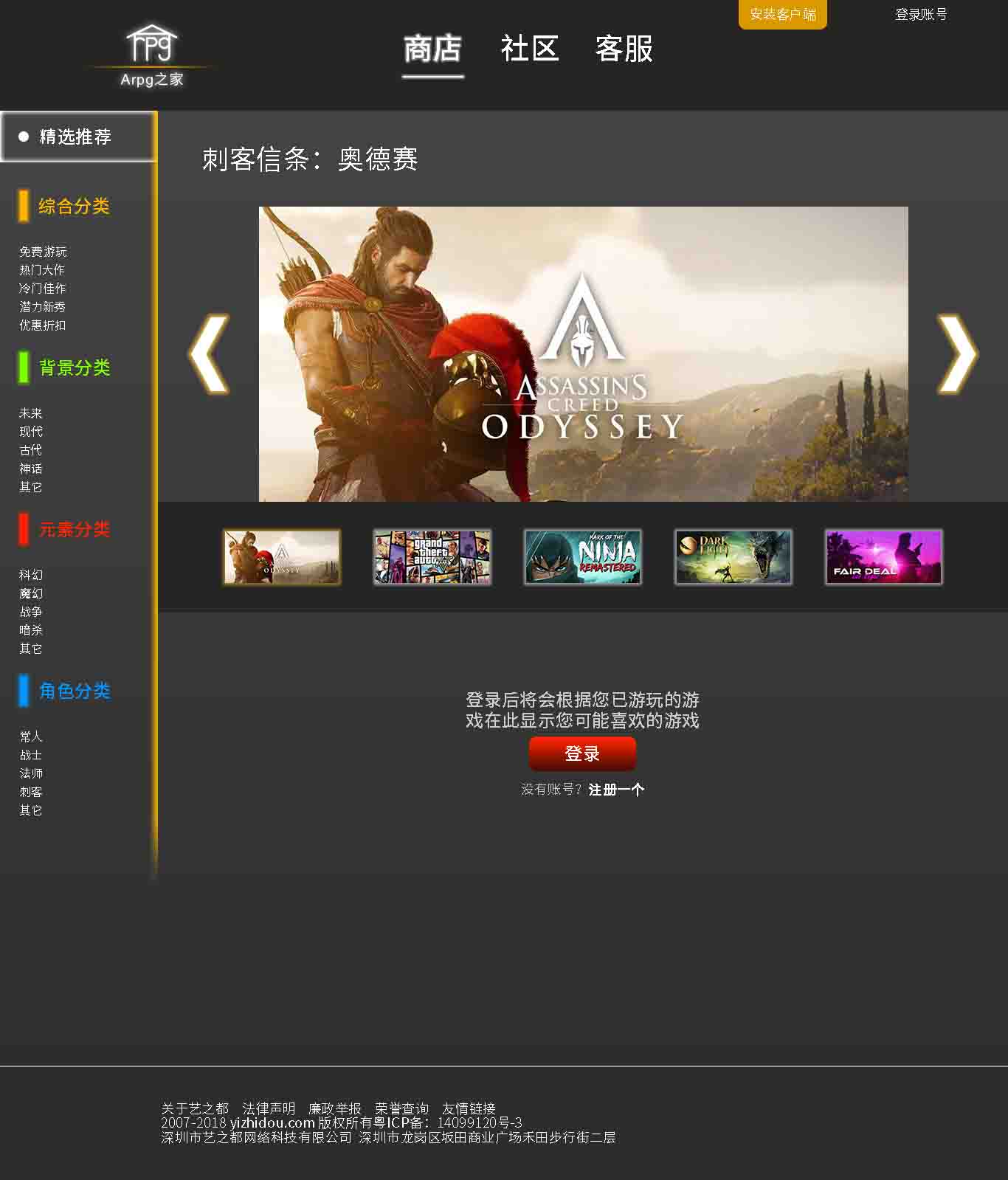
Task: Select the 潜力新秀 category
Action: tap(42, 307)
